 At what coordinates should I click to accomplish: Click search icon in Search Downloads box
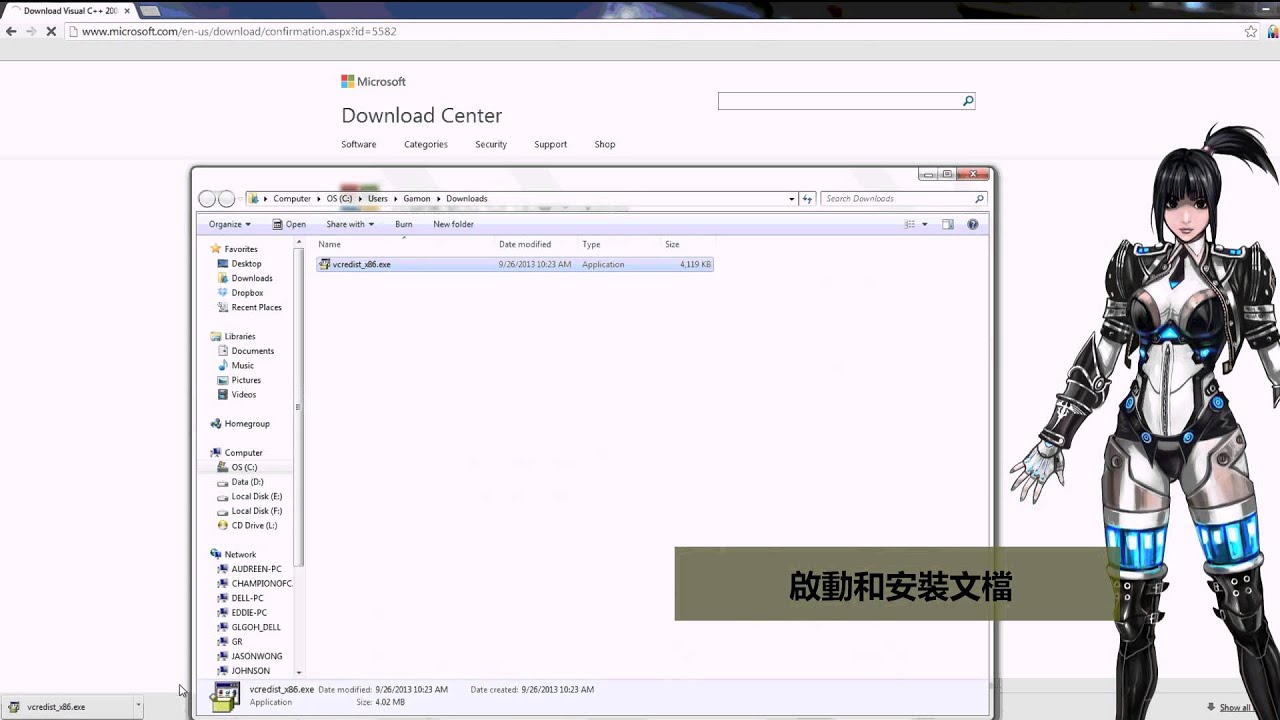[979, 198]
